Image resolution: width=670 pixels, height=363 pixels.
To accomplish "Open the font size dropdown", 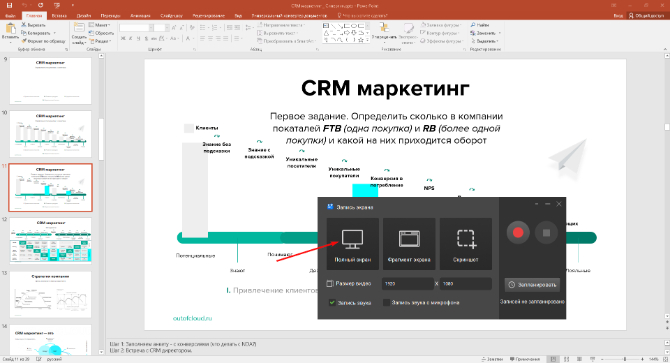I will pos(167,28).
